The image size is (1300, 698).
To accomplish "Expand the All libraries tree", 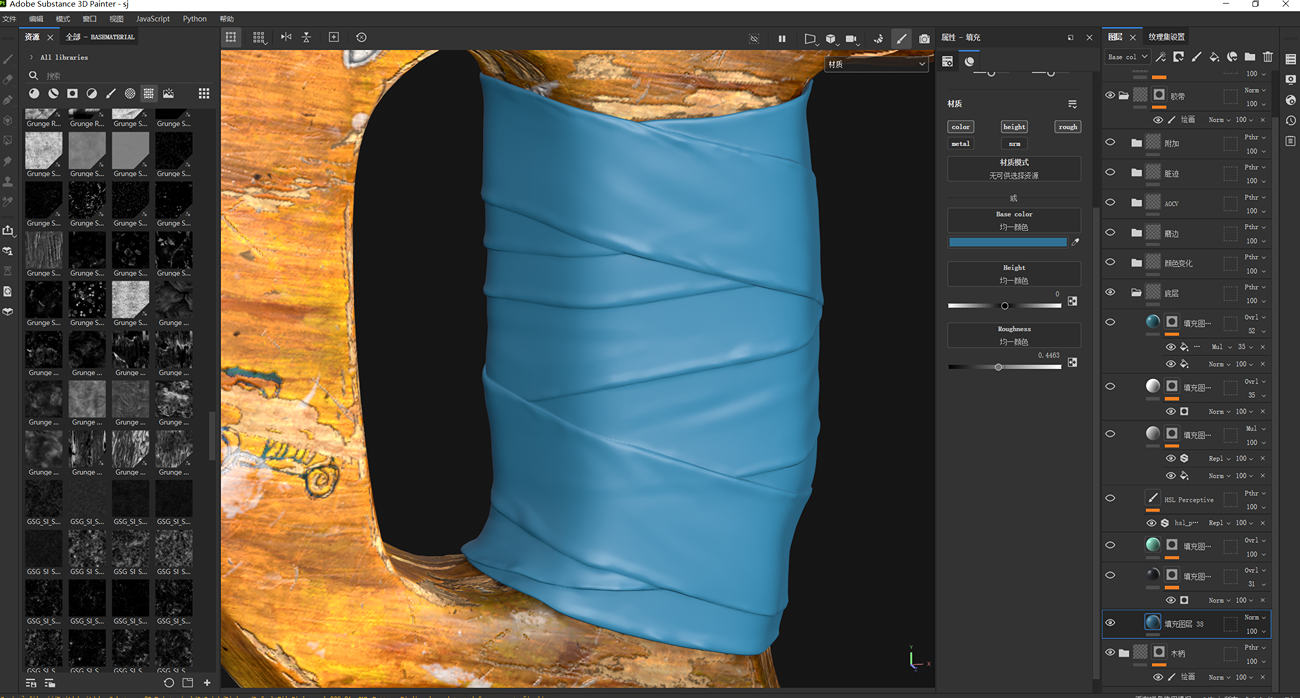I will tap(31, 57).
